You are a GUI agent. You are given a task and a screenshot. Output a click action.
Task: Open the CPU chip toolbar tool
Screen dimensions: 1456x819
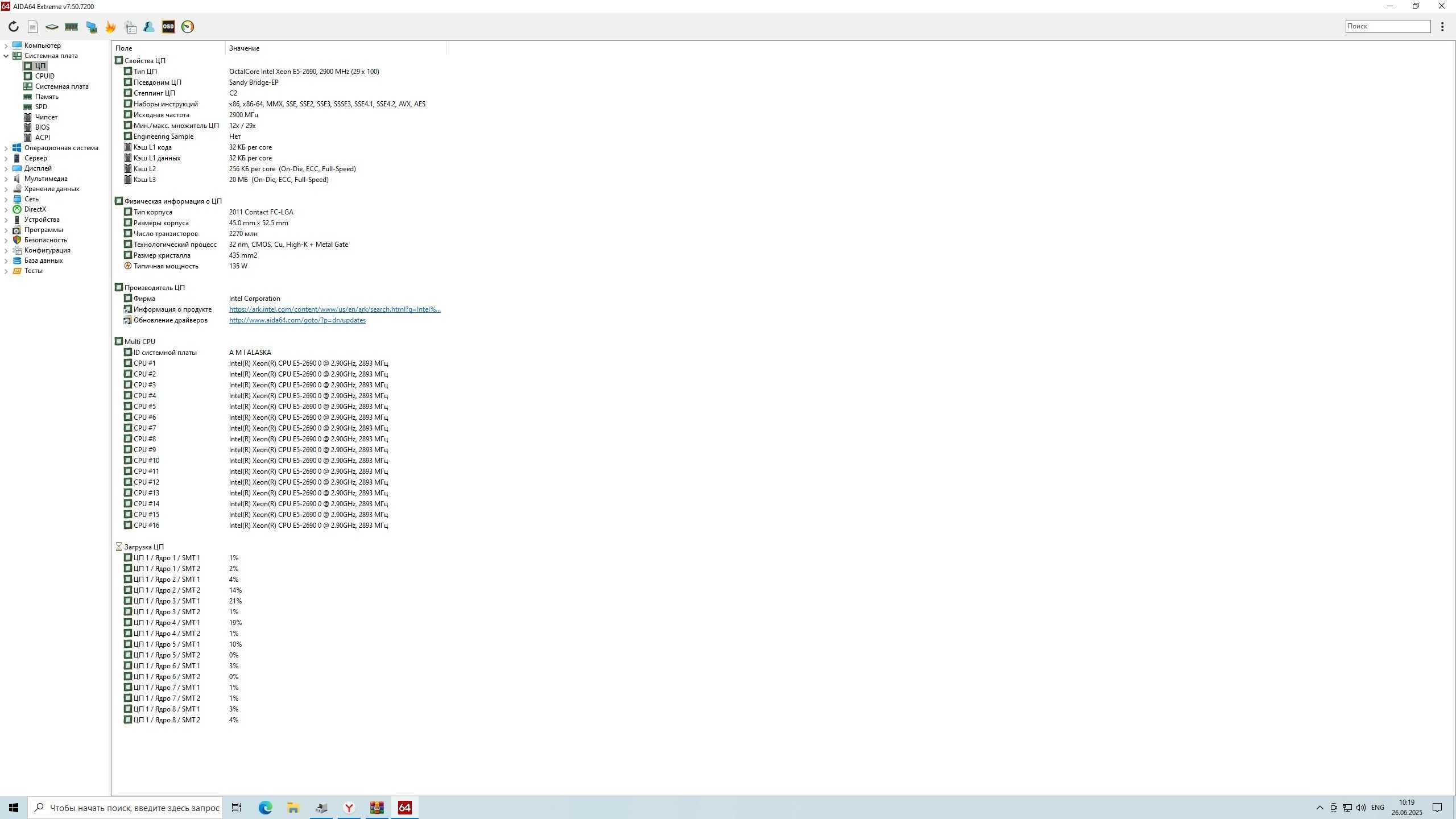click(52, 27)
